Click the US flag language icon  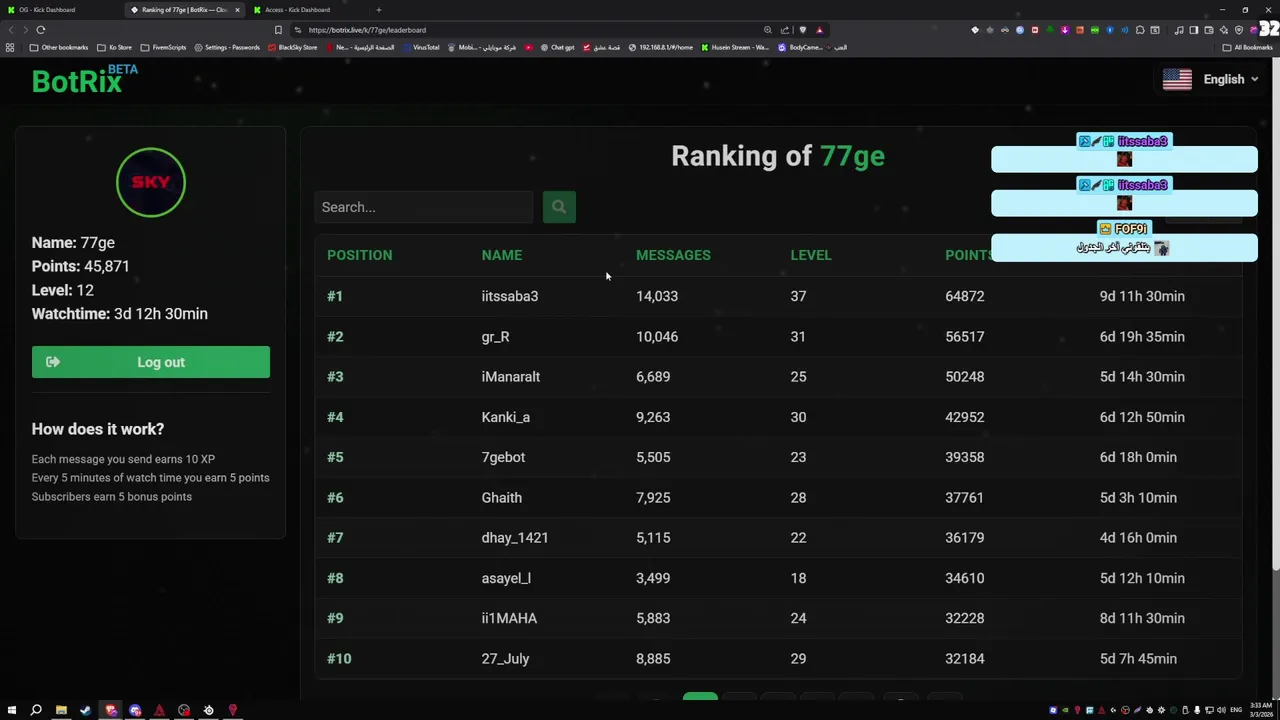1177,79
